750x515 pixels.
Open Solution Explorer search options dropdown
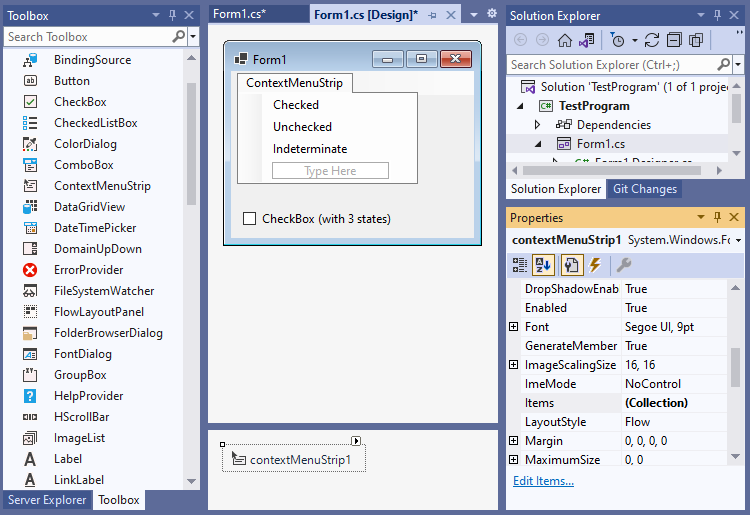tap(738, 64)
